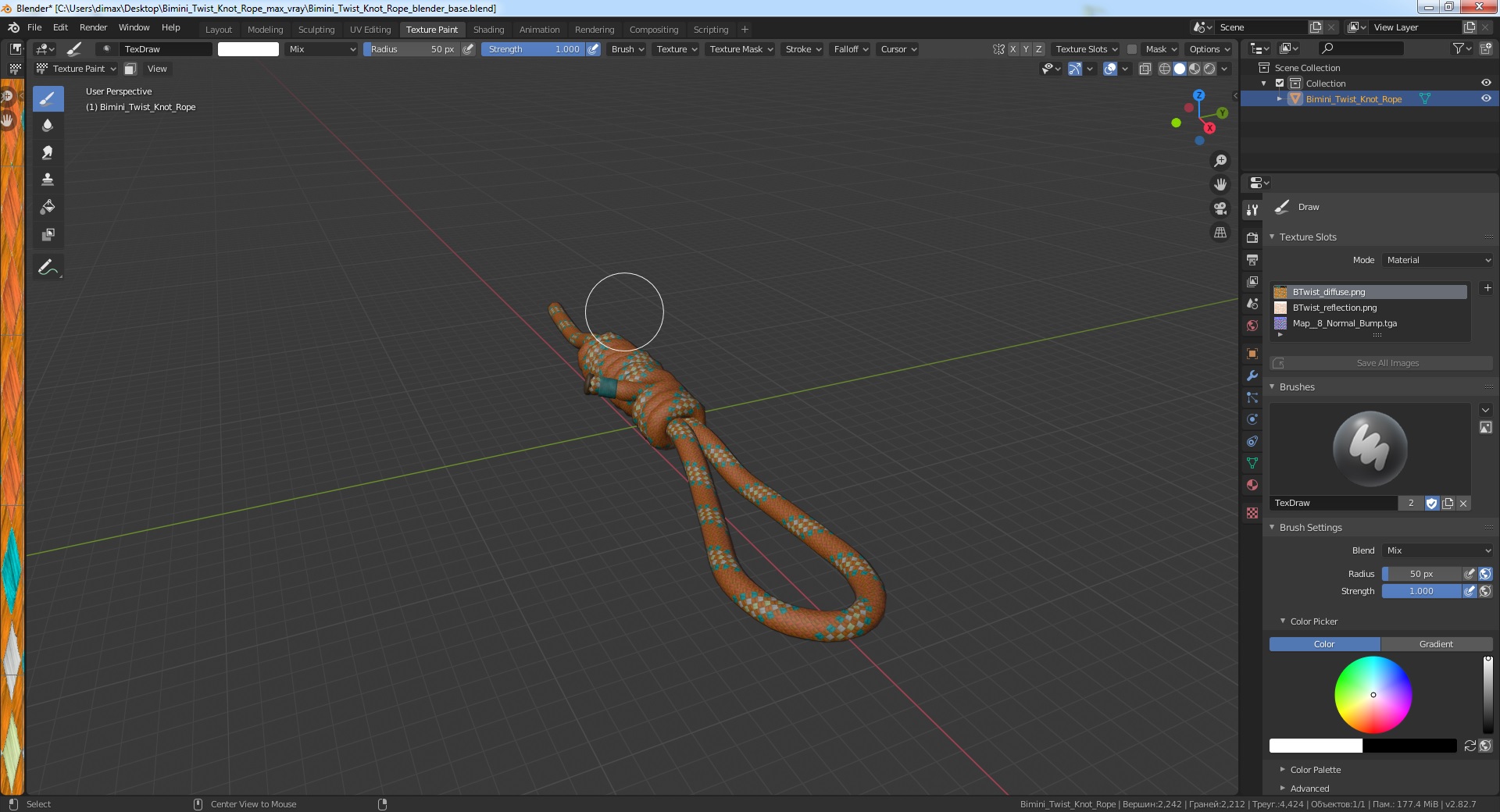Select the Fill bucket tool
This screenshot has width=1500, height=812.
[x=48, y=207]
